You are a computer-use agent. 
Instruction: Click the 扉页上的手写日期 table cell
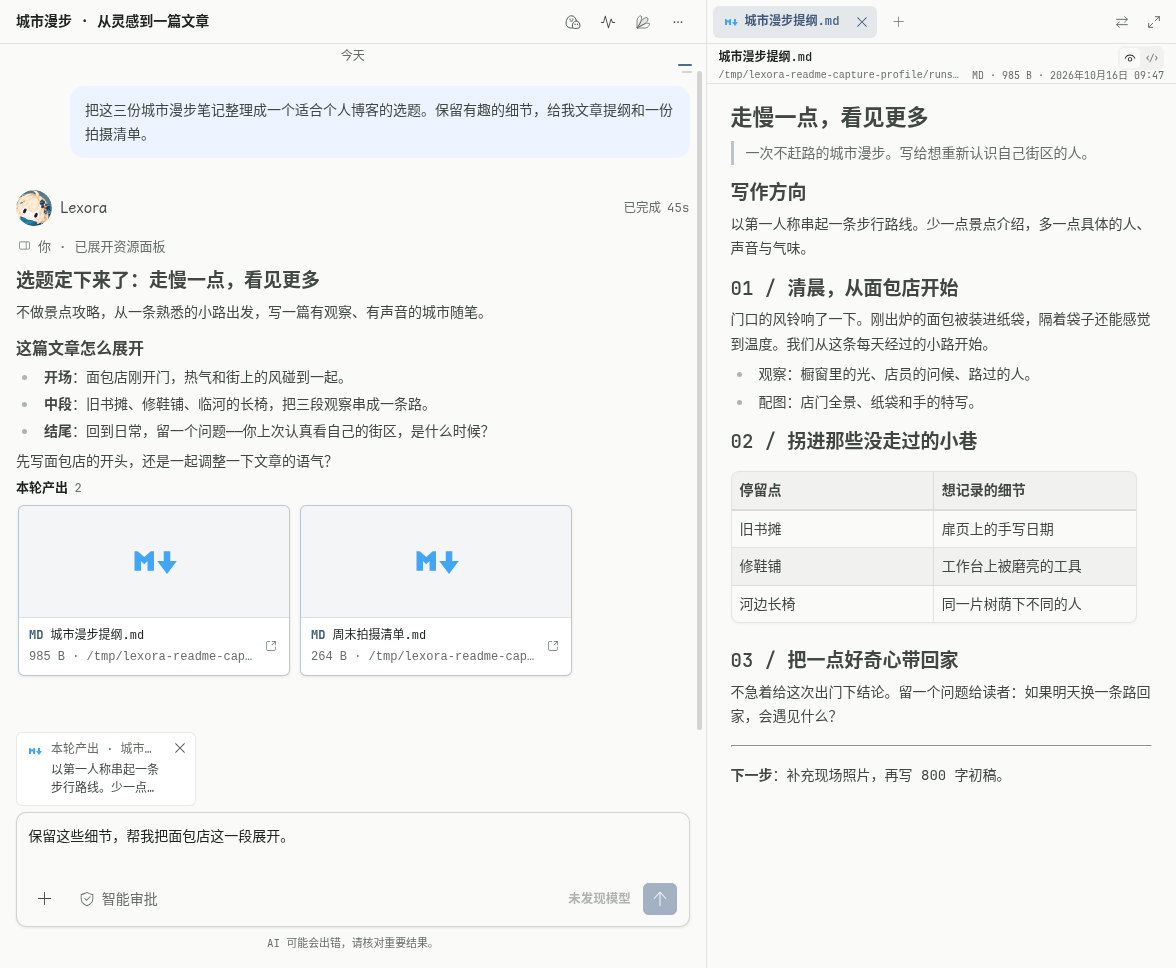[x=1034, y=529]
